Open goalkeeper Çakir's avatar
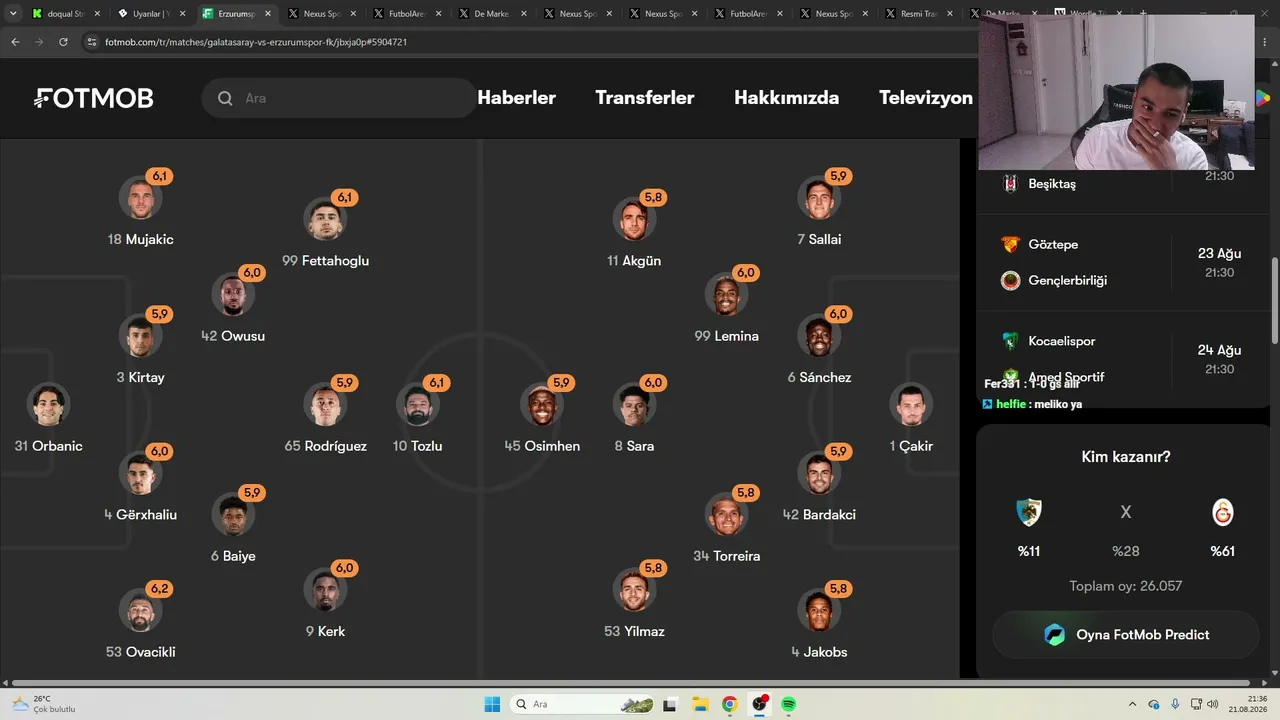Image resolution: width=1280 pixels, height=720 pixels. (x=911, y=405)
